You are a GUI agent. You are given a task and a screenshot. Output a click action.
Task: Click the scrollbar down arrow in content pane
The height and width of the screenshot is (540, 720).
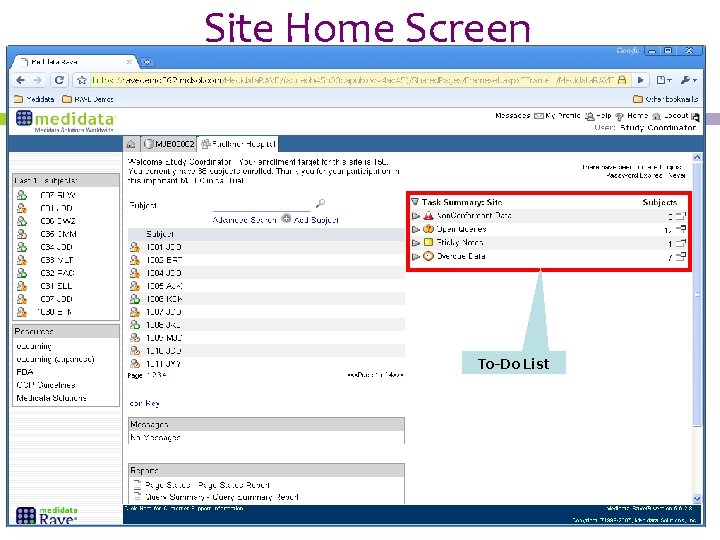(x=697, y=499)
